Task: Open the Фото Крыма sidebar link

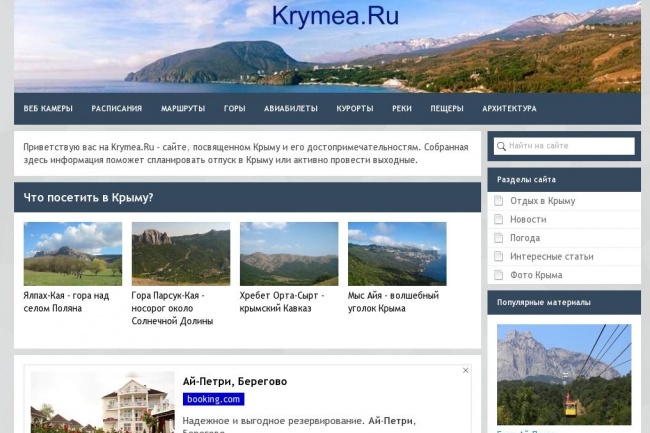Action: [x=536, y=275]
